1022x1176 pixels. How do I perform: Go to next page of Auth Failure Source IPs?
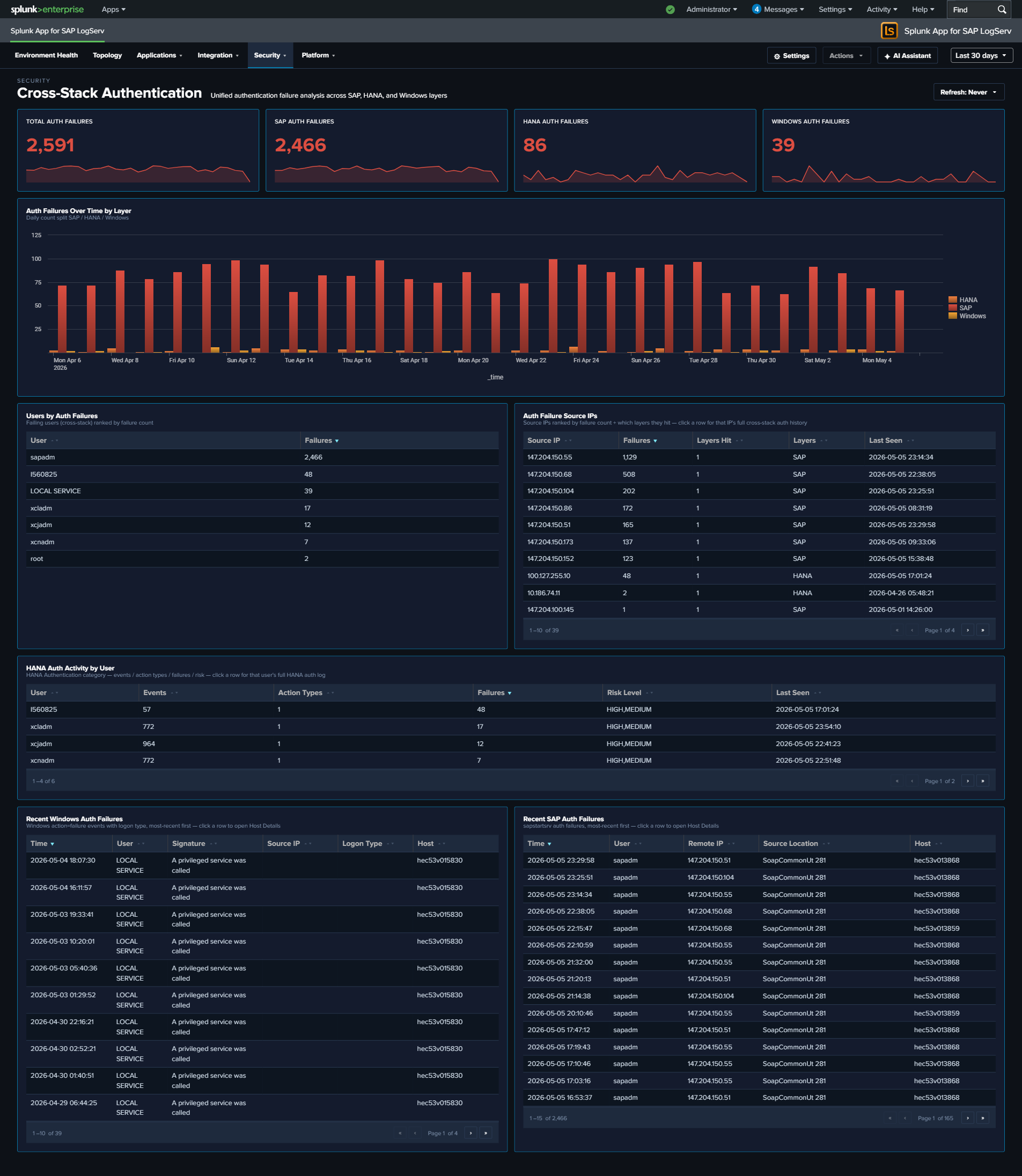point(968,630)
